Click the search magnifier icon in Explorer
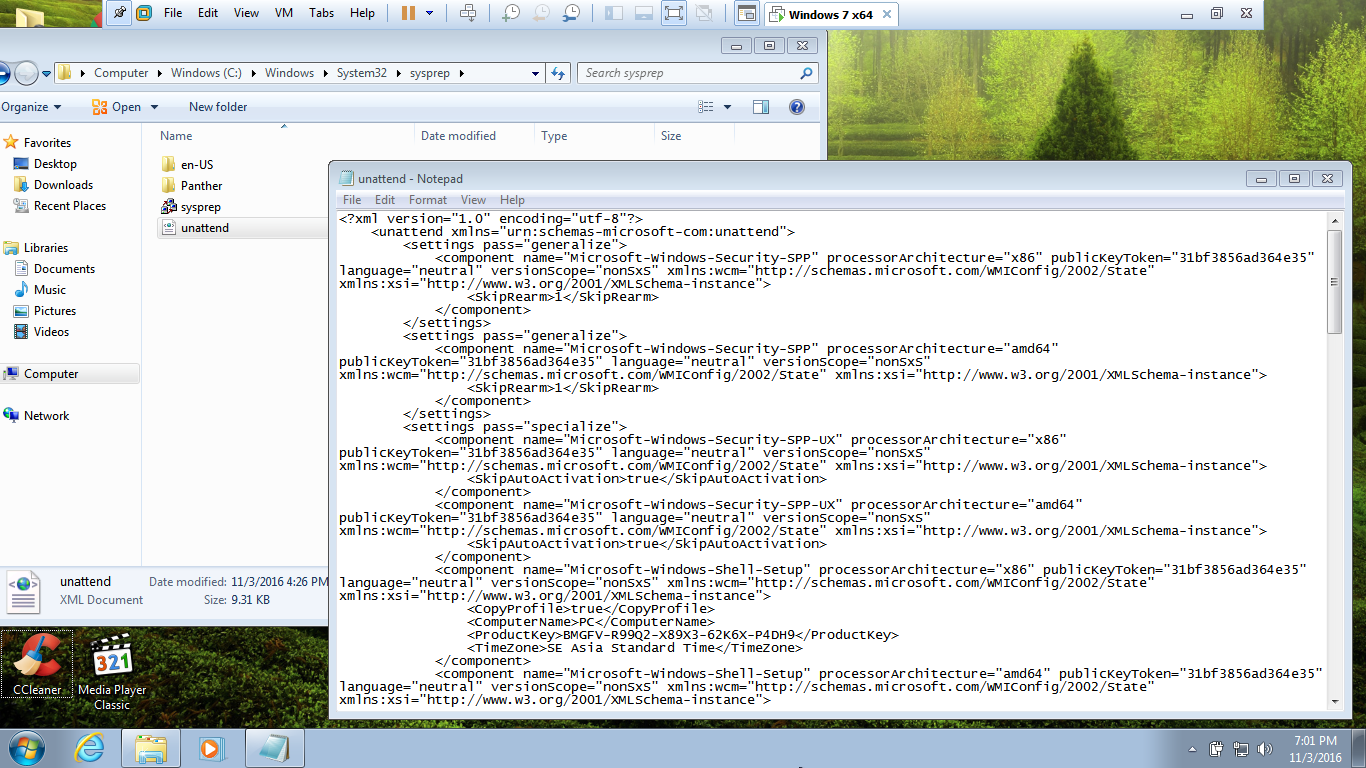 (x=806, y=73)
